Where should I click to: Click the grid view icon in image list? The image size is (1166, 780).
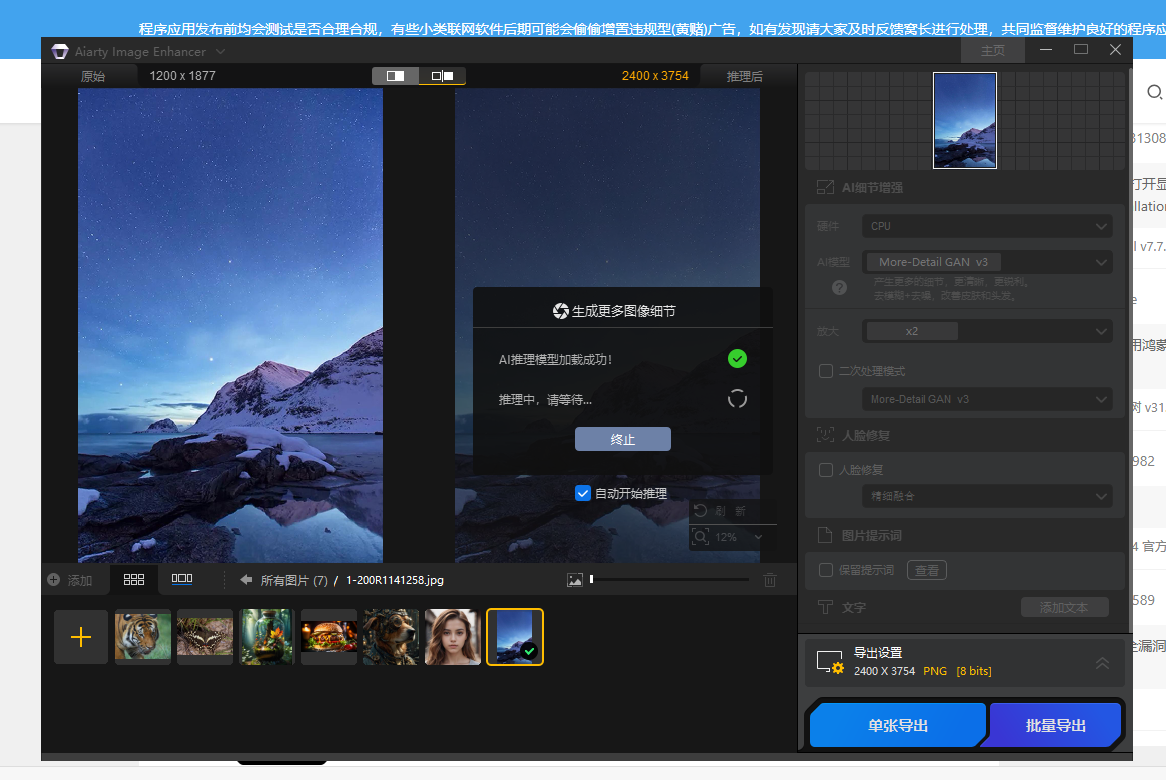click(134, 579)
